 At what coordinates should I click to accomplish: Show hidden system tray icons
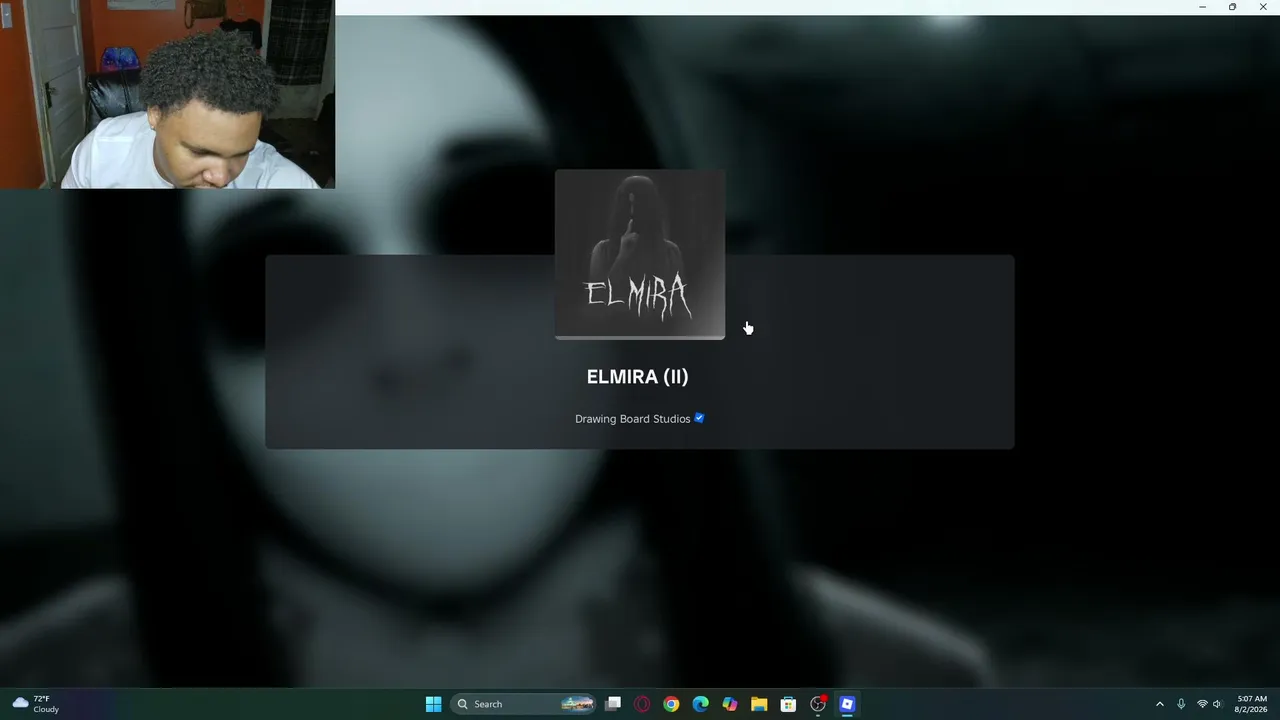[1160, 704]
